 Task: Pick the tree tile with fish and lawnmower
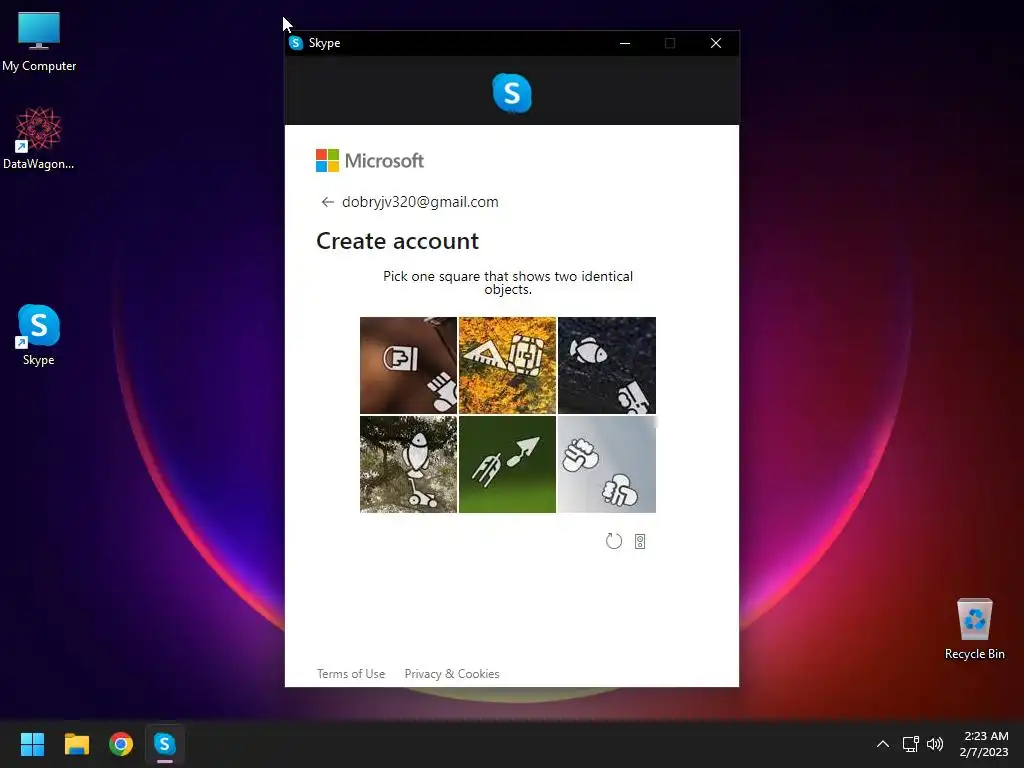408,464
